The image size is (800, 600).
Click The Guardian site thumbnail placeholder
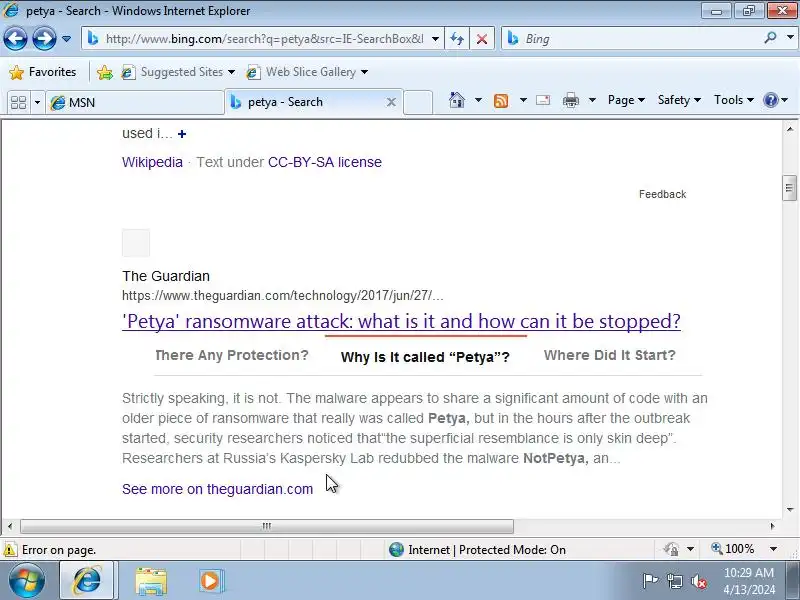[136, 243]
